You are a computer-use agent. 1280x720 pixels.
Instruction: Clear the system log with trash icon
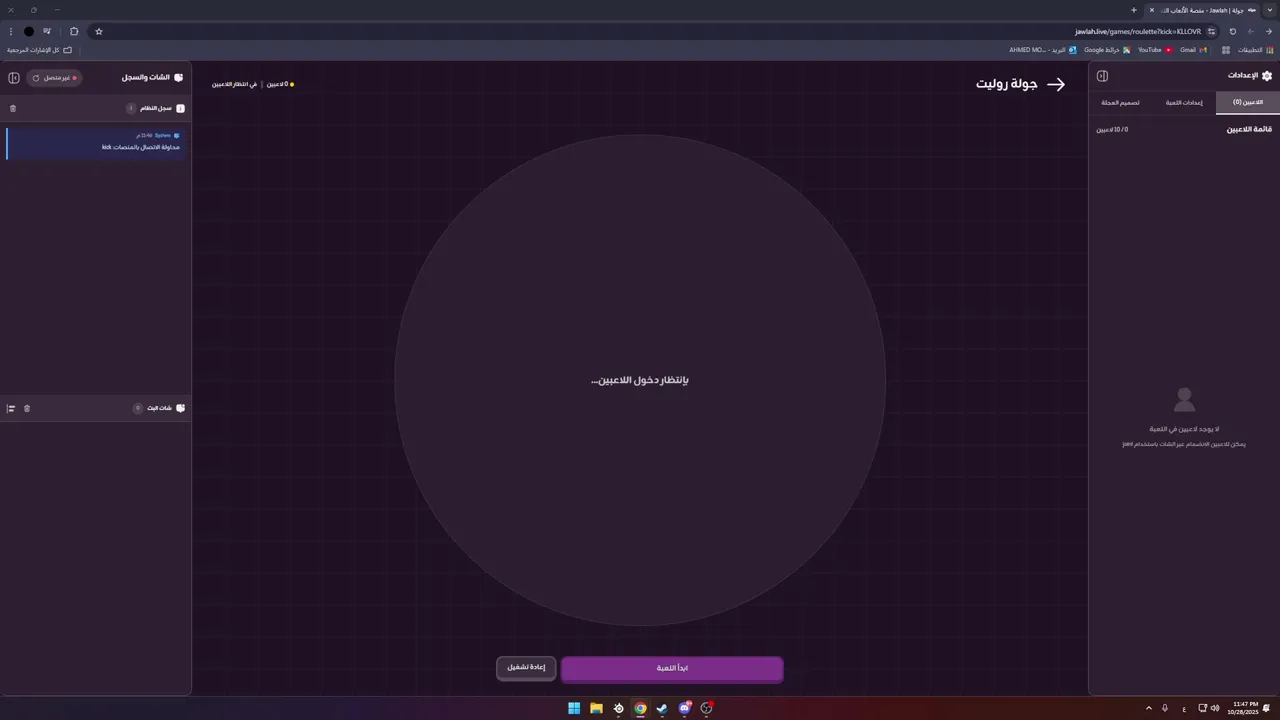click(x=13, y=108)
